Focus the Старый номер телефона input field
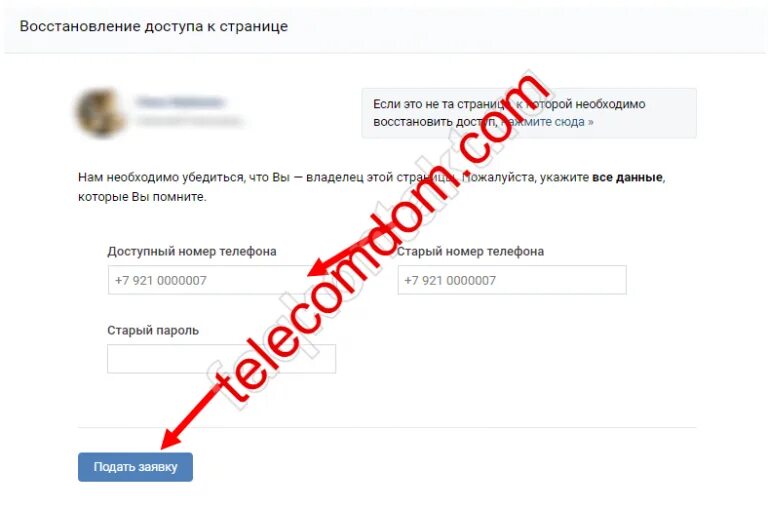 pyautogui.click(x=512, y=280)
